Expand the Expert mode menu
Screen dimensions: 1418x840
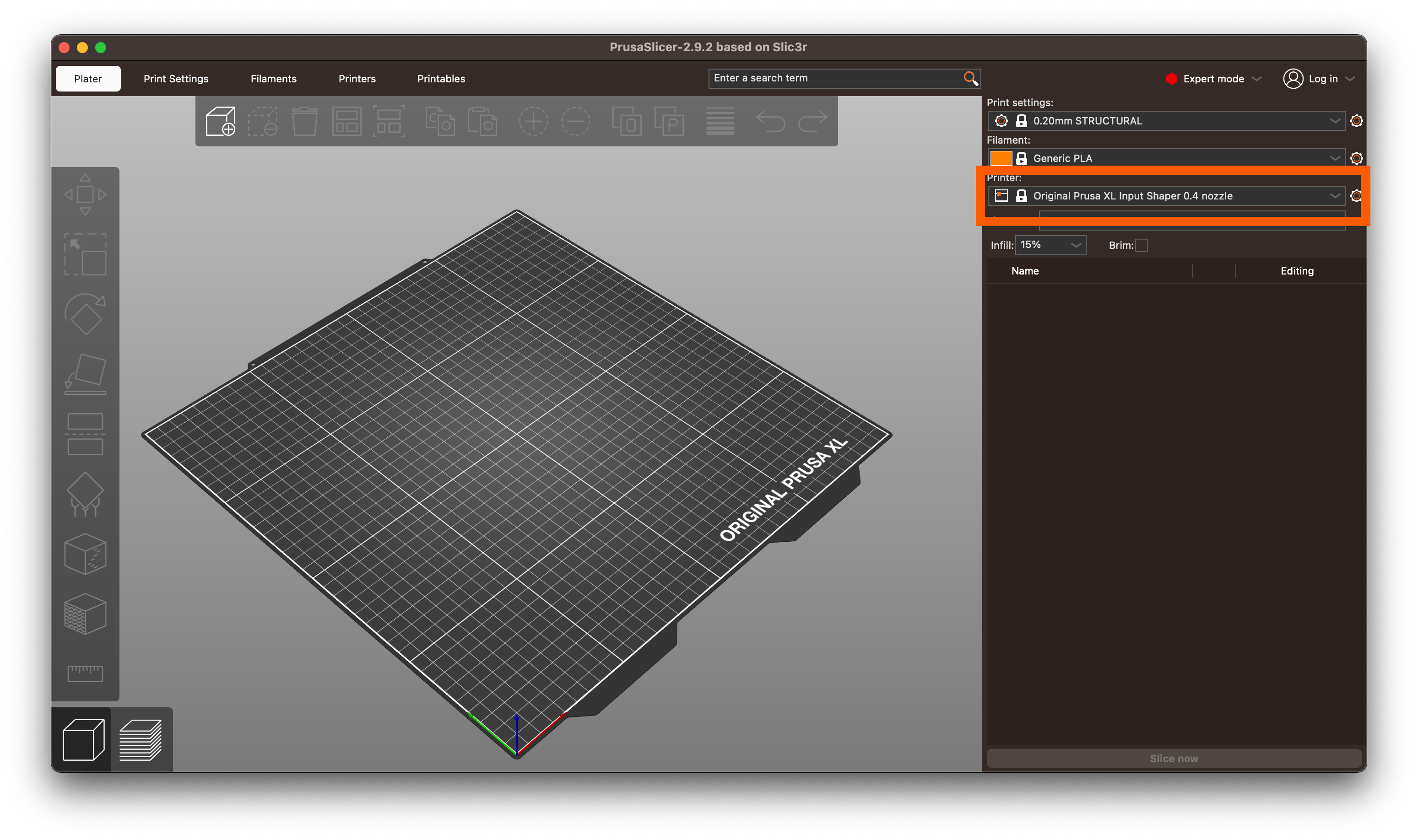pyautogui.click(x=1213, y=79)
